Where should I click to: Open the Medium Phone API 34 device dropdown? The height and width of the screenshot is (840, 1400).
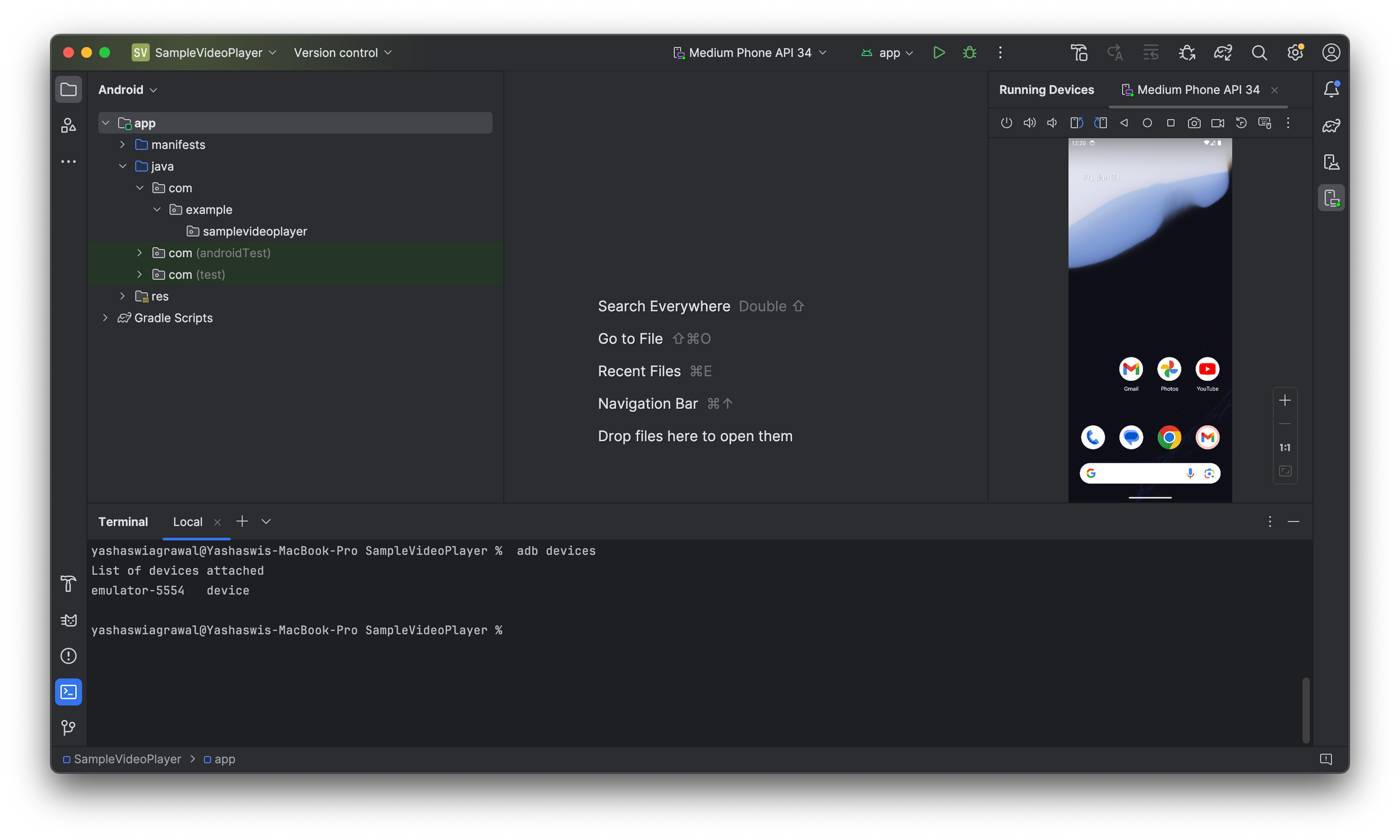point(750,52)
